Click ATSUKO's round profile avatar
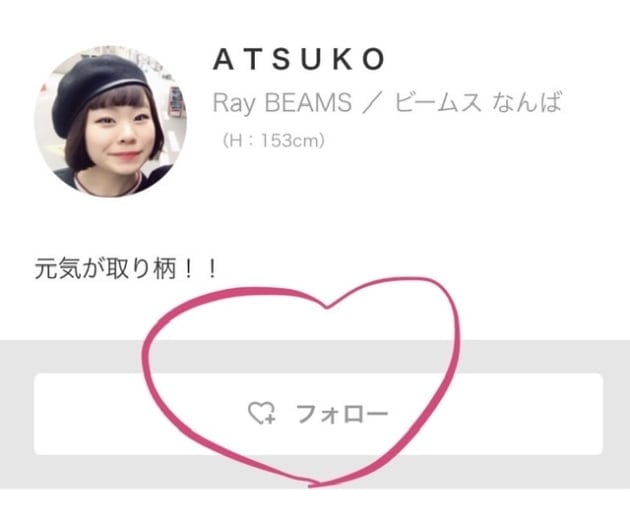Screen dimensions: 630x517 (x=110, y=121)
